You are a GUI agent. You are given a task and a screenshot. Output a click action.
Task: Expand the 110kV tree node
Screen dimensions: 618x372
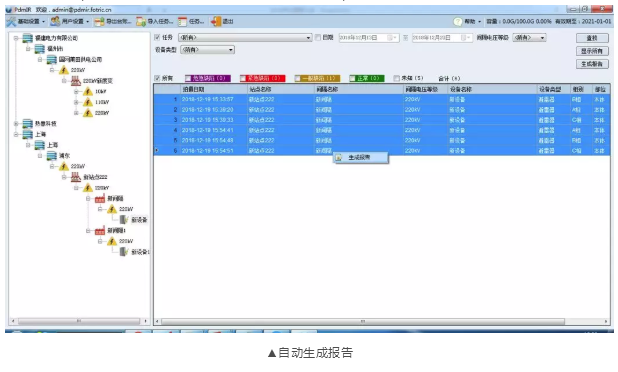click(x=76, y=102)
